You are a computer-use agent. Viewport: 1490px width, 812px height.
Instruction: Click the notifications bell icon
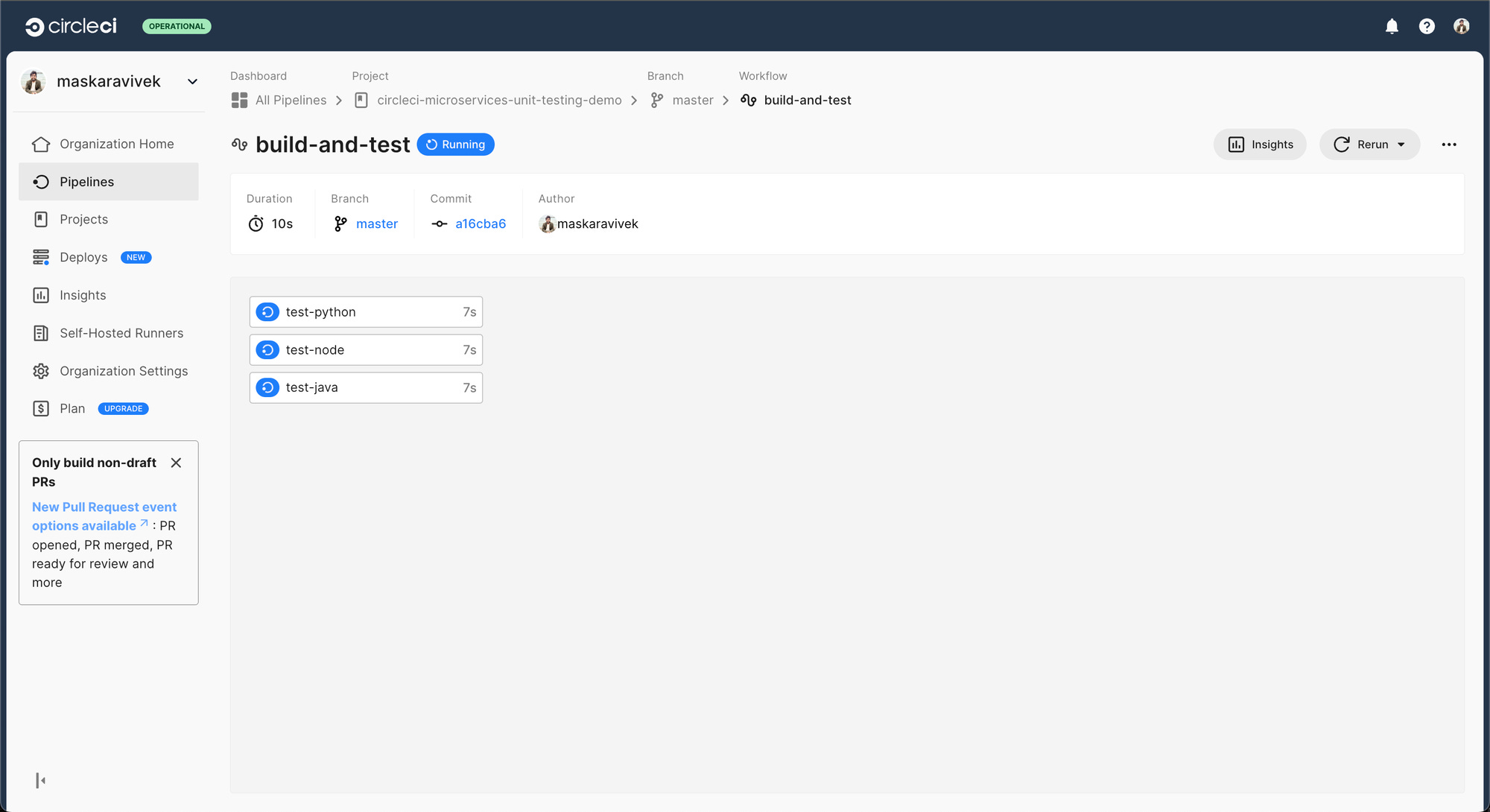pos(1392,27)
